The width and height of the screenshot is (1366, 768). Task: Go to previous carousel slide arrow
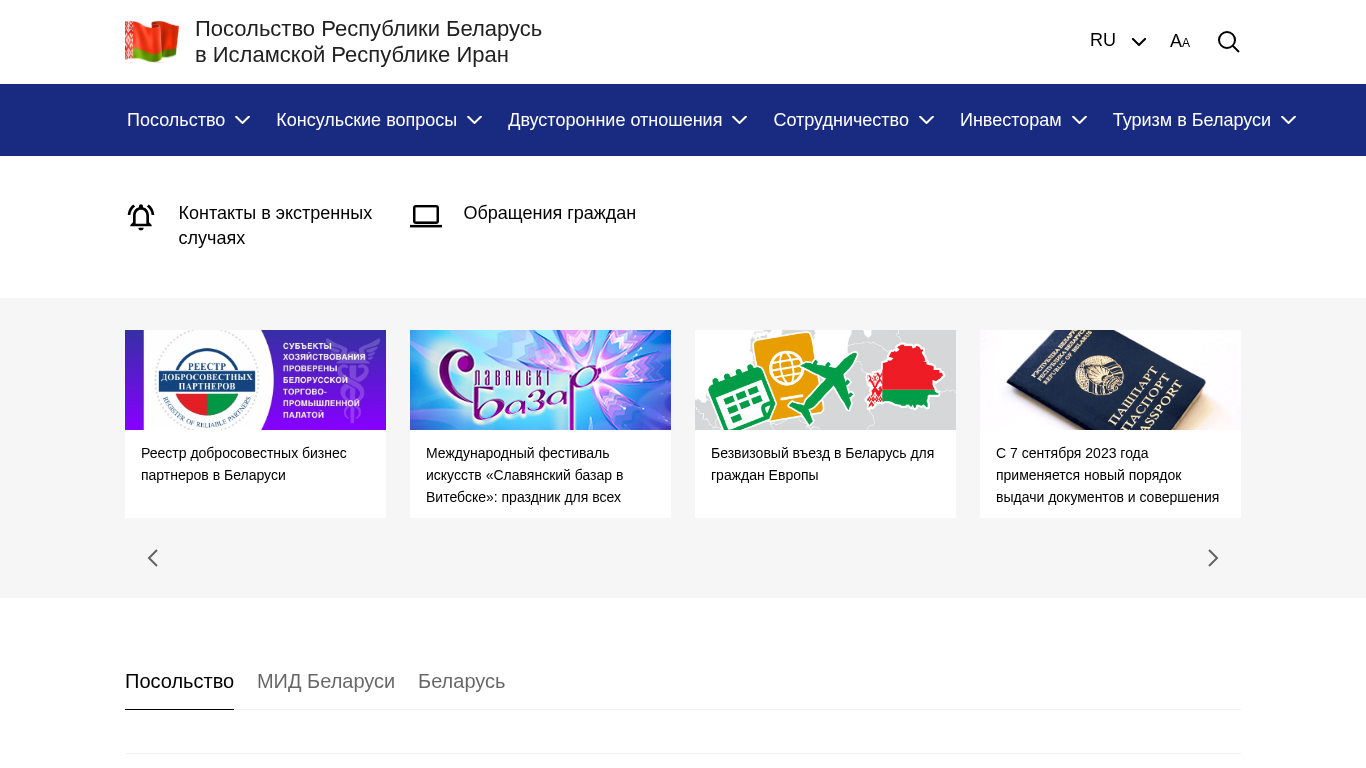(153, 558)
